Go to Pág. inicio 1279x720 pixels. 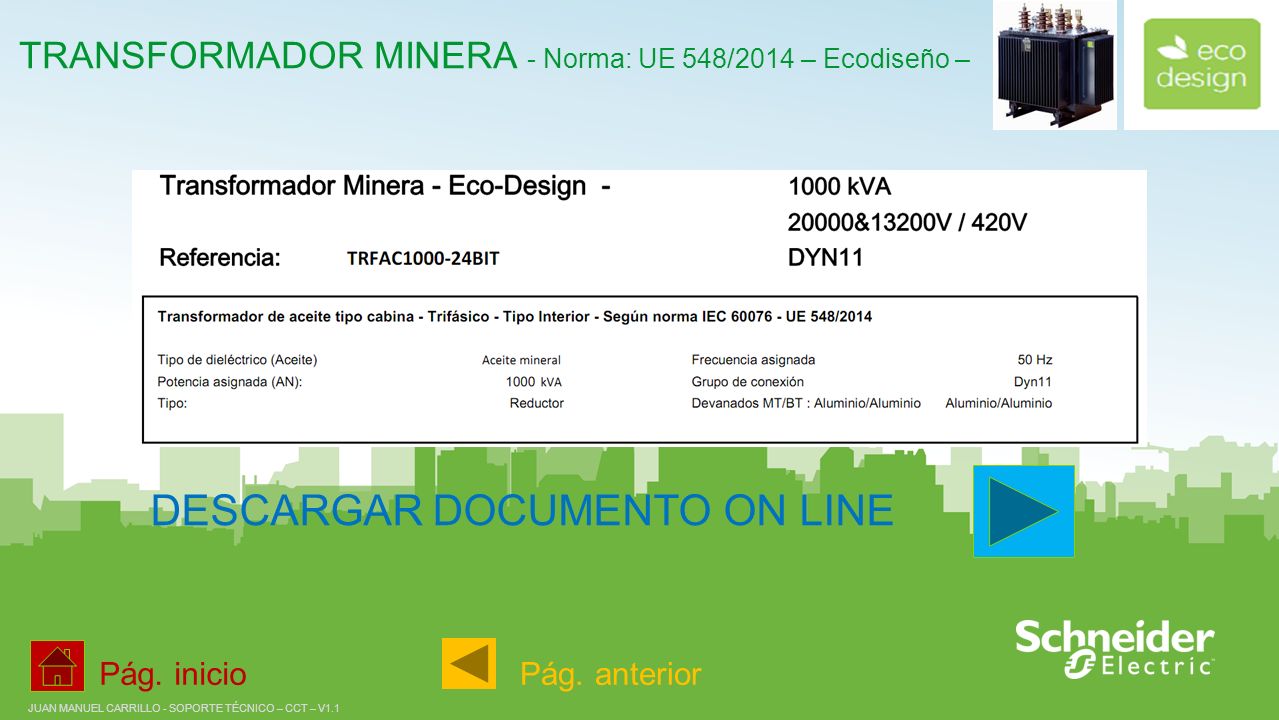pyautogui.click(x=173, y=674)
